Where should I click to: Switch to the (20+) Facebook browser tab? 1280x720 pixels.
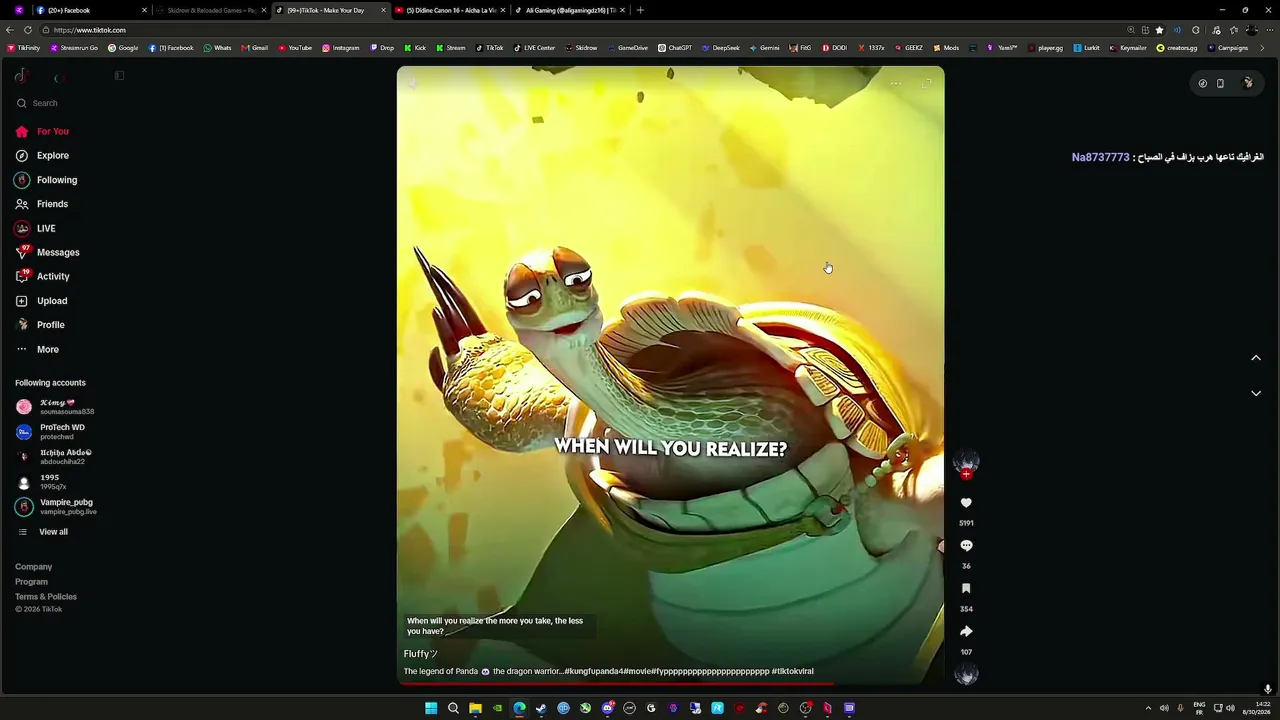click(92, 10)
